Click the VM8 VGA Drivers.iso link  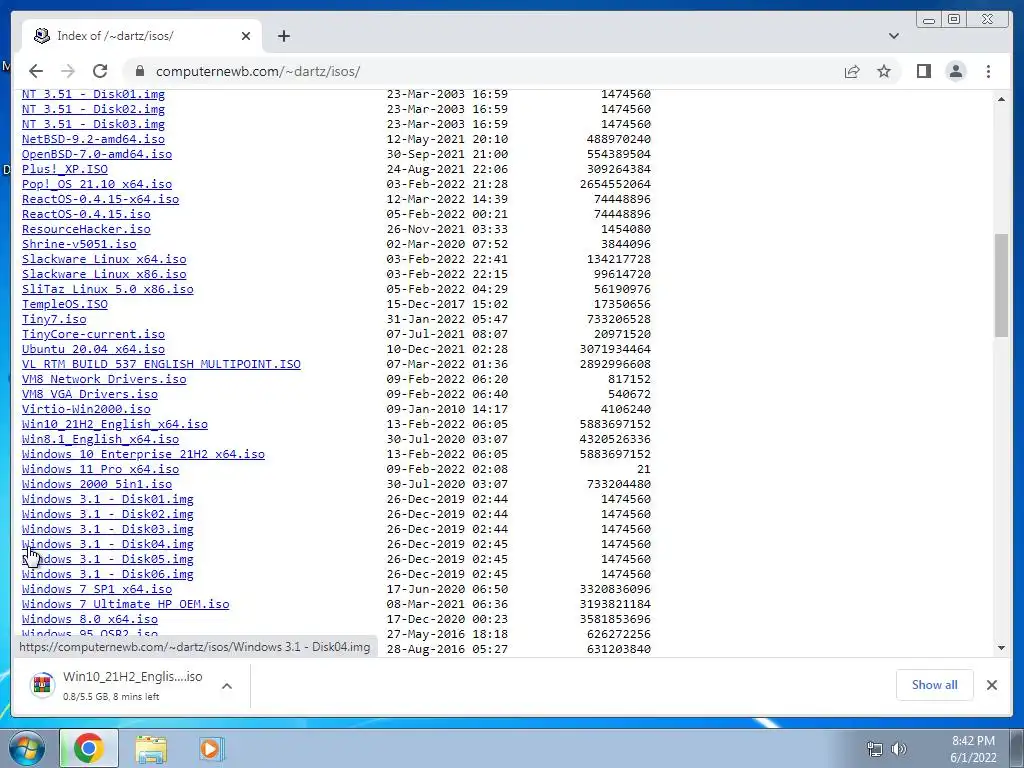pos(89,394)
